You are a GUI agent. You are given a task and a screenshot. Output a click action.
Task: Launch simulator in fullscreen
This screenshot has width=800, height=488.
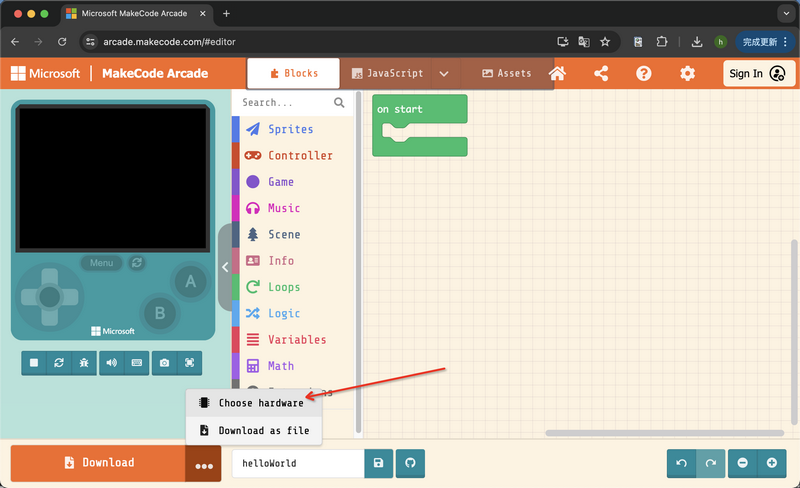coord(189,363)
